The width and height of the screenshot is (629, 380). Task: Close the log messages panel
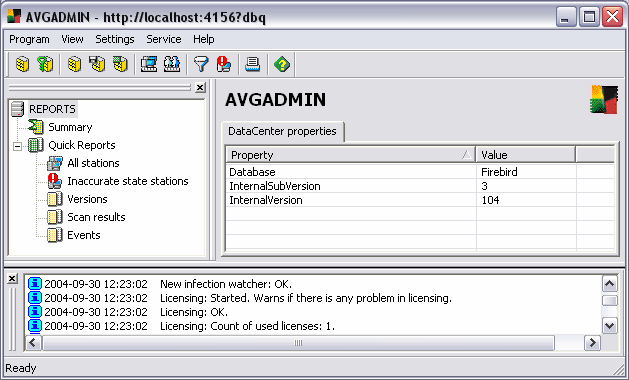(12, 278)
